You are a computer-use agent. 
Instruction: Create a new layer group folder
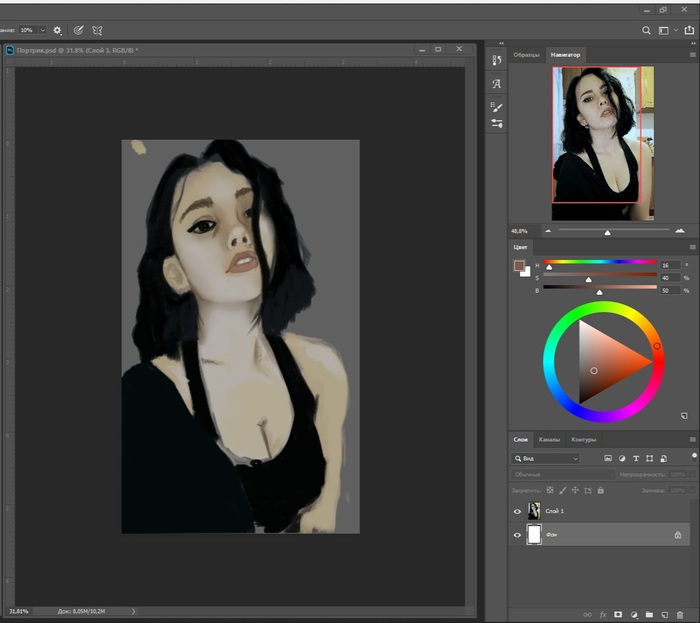(x=648, y=614)
